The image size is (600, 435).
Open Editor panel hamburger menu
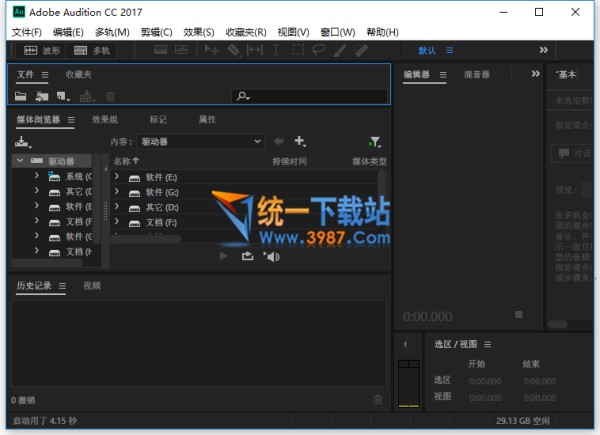point(443,75)
